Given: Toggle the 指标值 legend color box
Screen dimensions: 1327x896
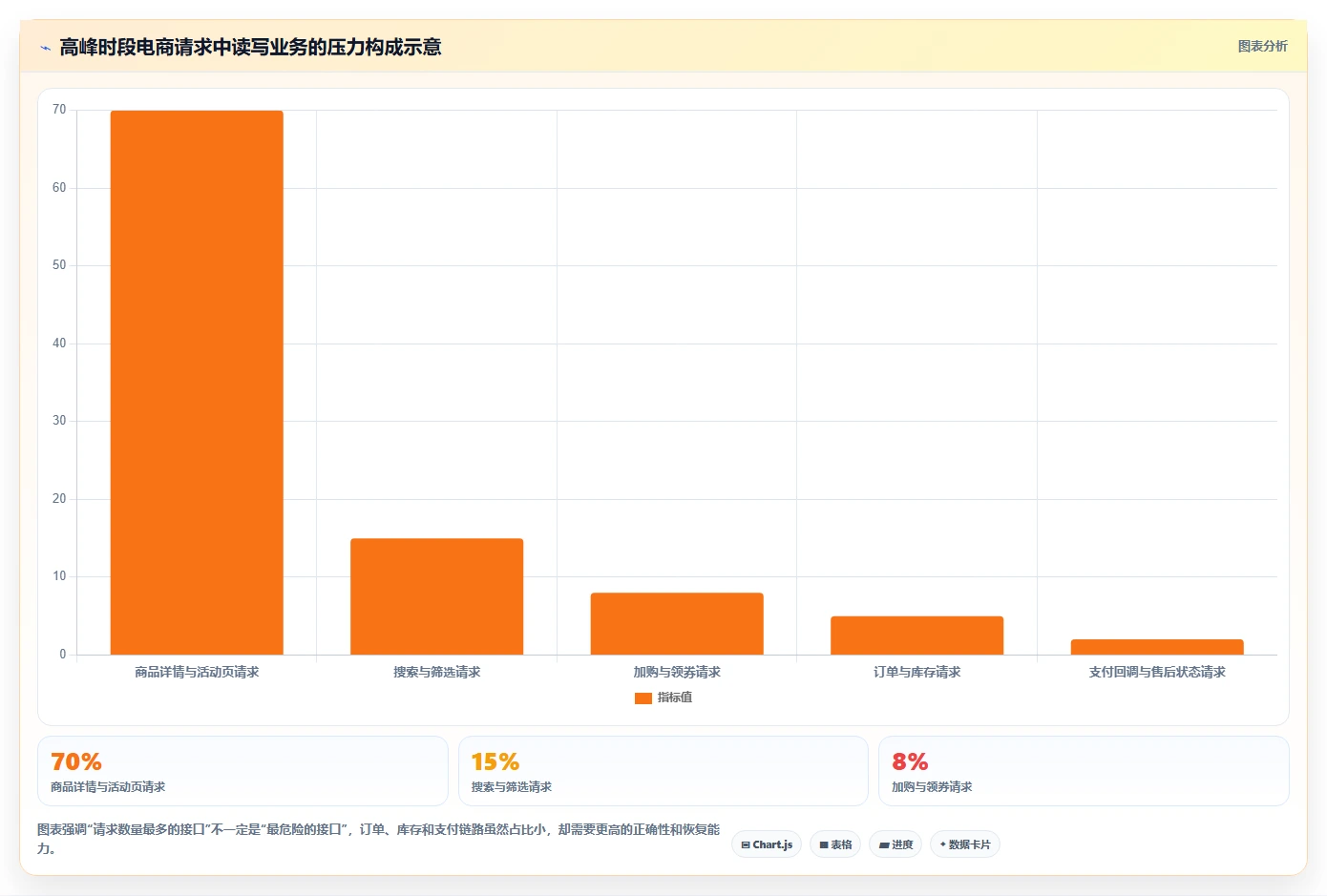Looking at the screenshot, I should pos(642,698).
